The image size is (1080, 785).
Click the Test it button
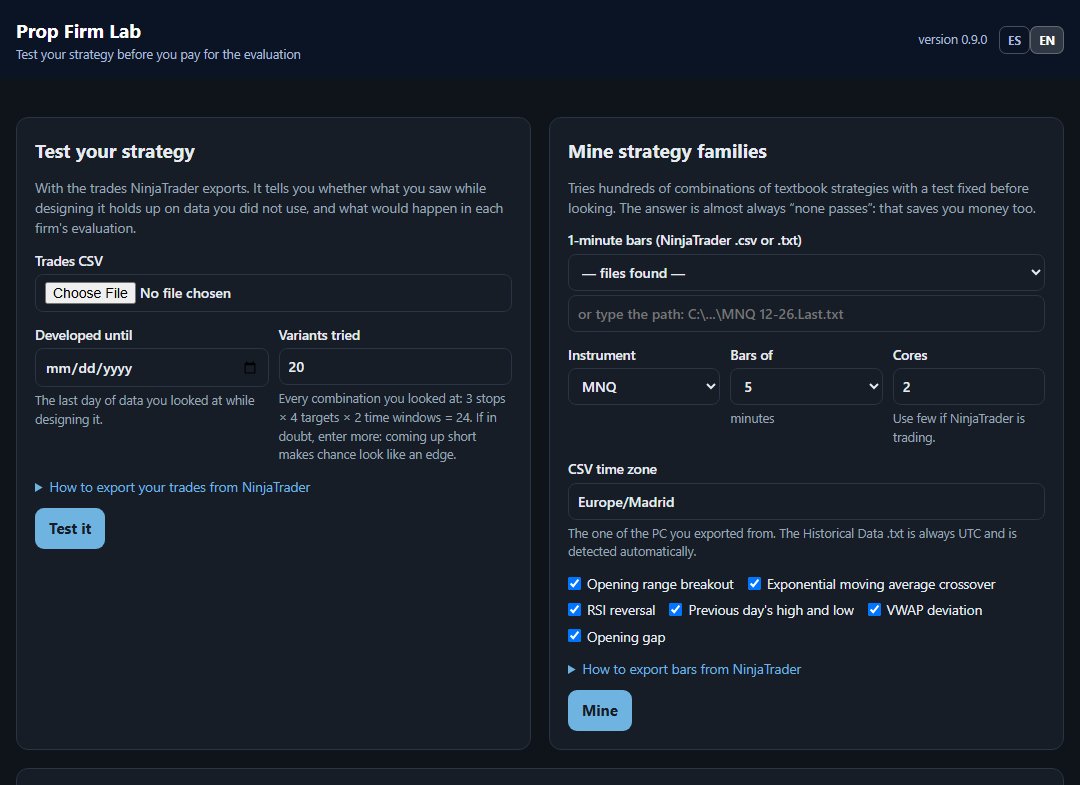[70, 529]
